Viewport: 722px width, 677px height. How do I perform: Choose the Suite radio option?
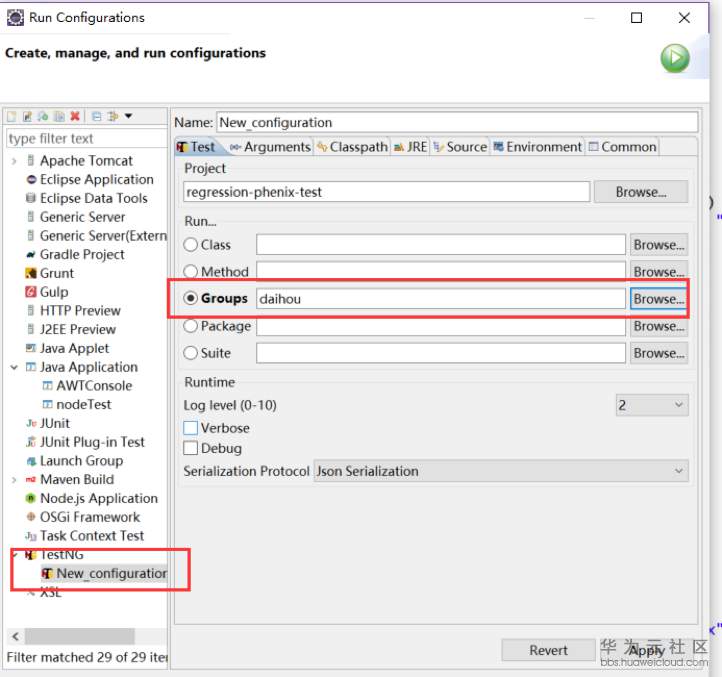pyautogui.click(x=191, y=353)
